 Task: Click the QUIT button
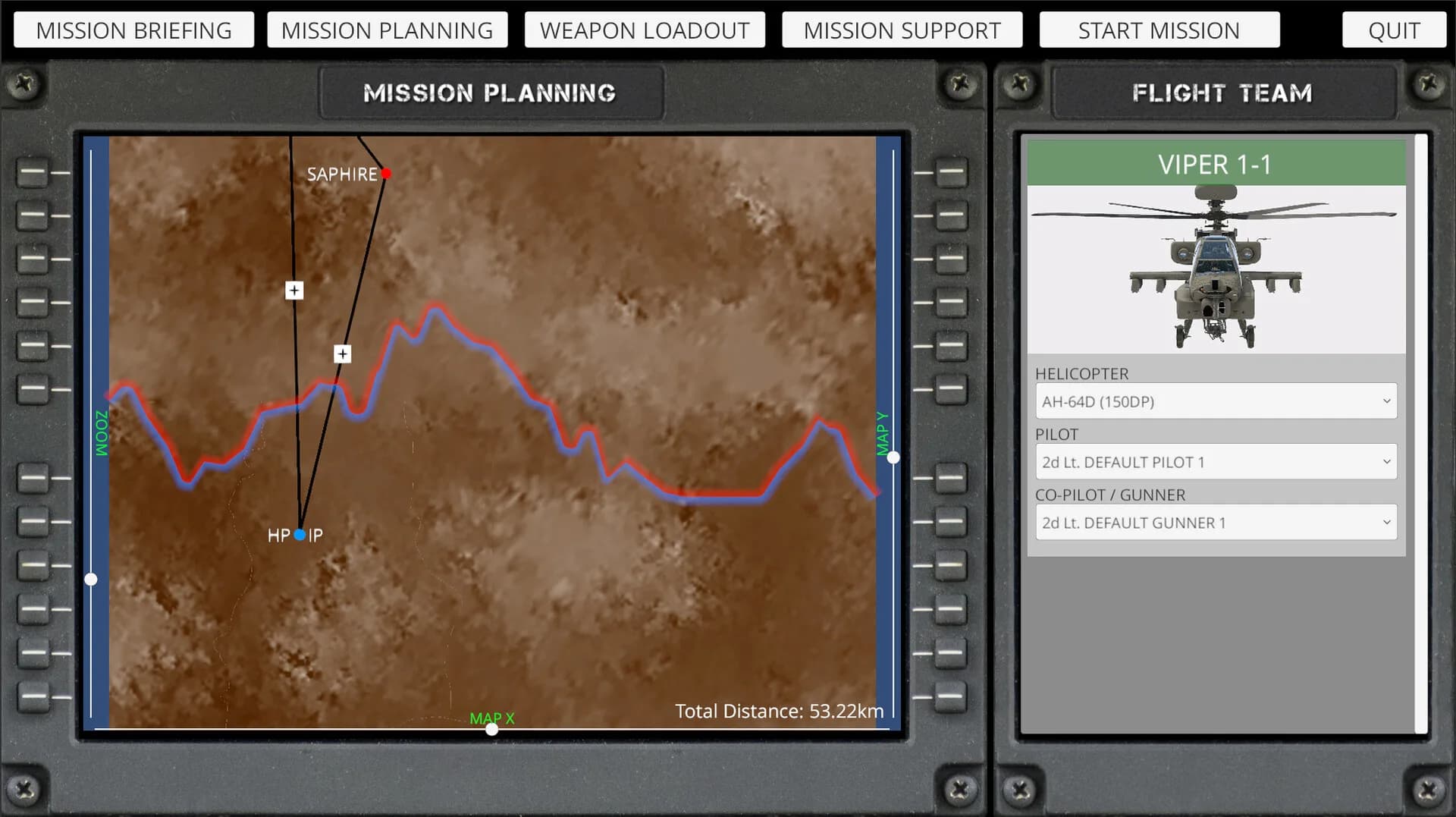pyautogui.click(x=1394, y=30)
